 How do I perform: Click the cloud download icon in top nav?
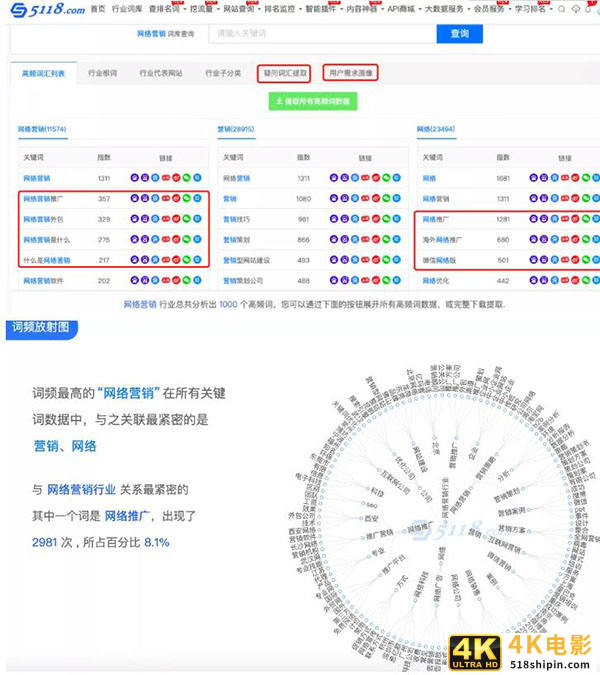coord(576,9)
